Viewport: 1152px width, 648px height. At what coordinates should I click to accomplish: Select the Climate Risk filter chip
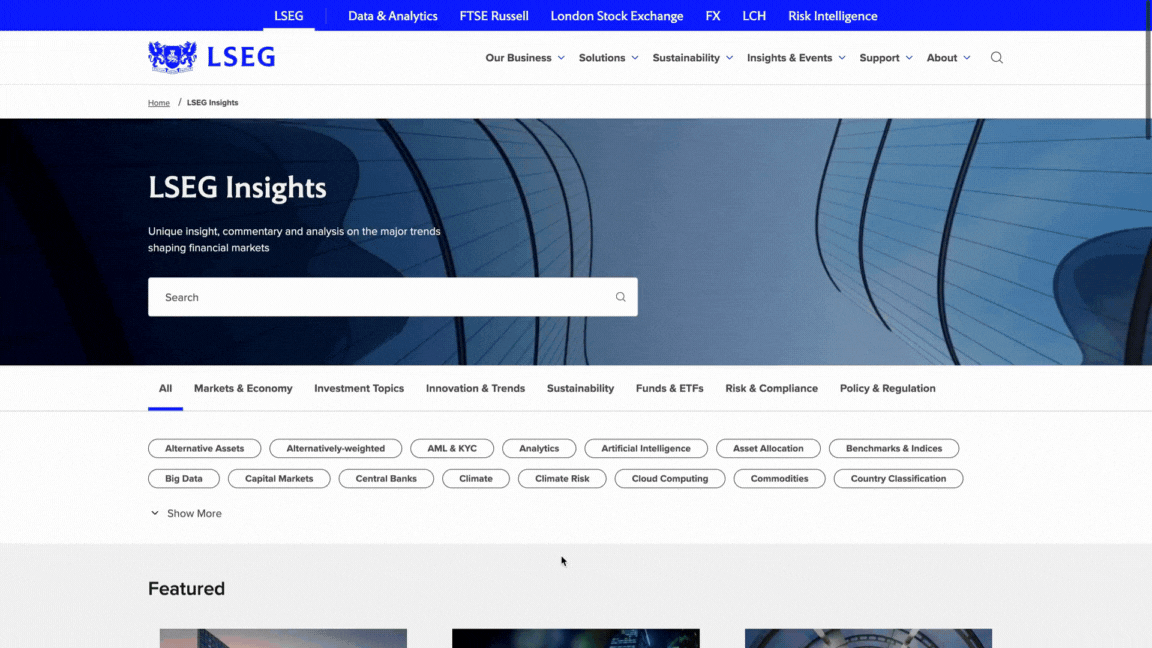coord(562,478)
